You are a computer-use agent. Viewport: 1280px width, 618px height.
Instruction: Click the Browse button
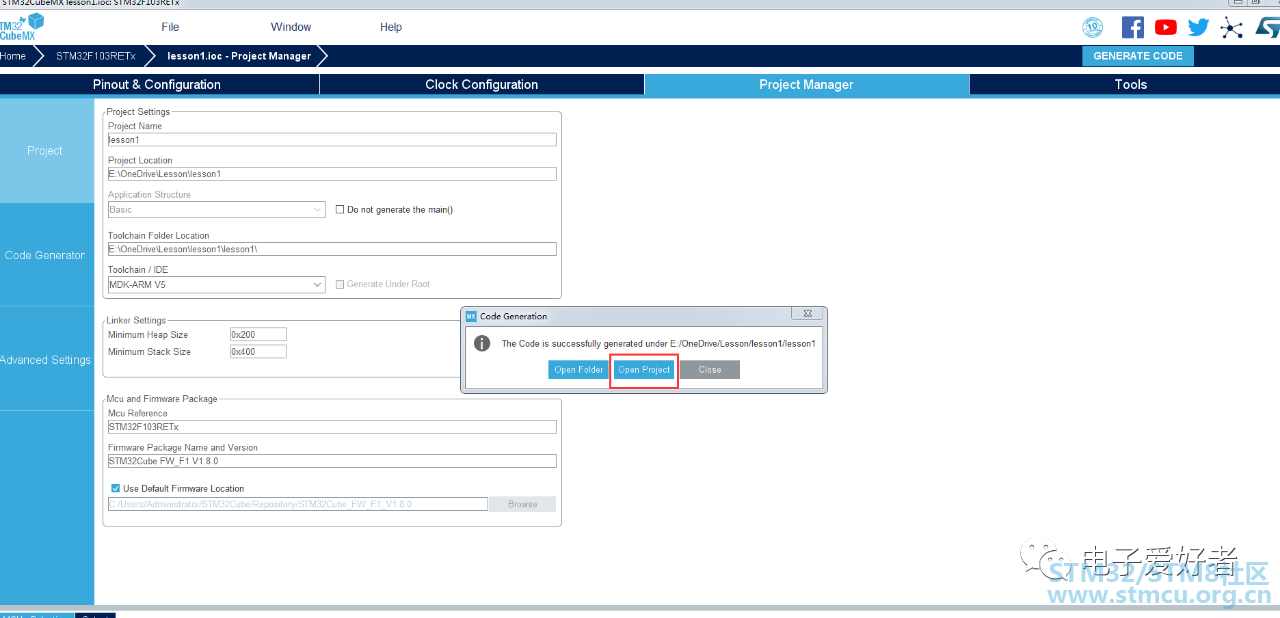[522, 504]
